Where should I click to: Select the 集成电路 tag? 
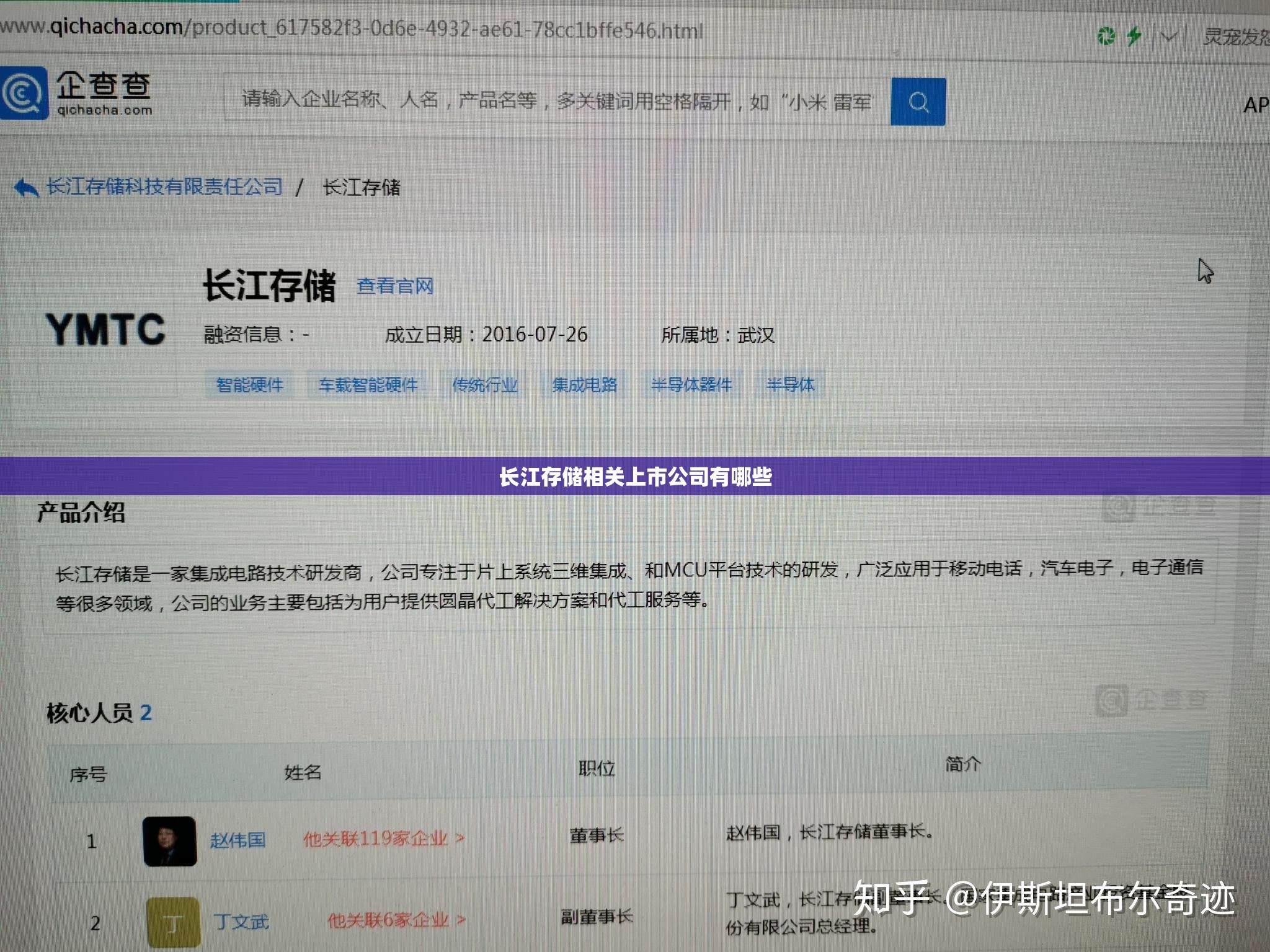(x=584, y=384)
